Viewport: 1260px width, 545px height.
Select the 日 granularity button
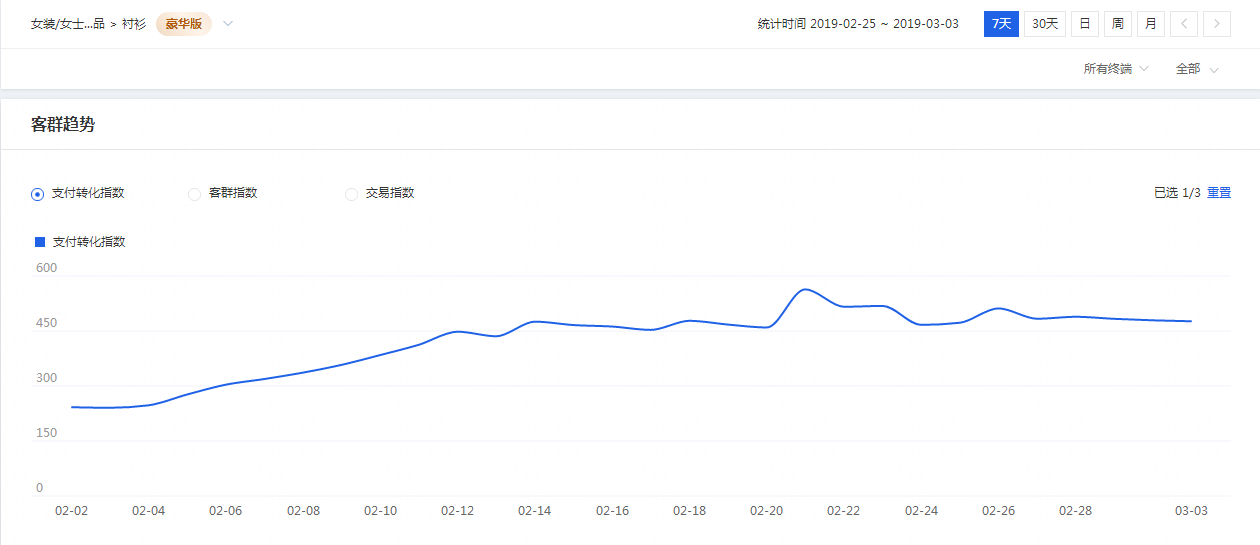tap(1084, 24)
